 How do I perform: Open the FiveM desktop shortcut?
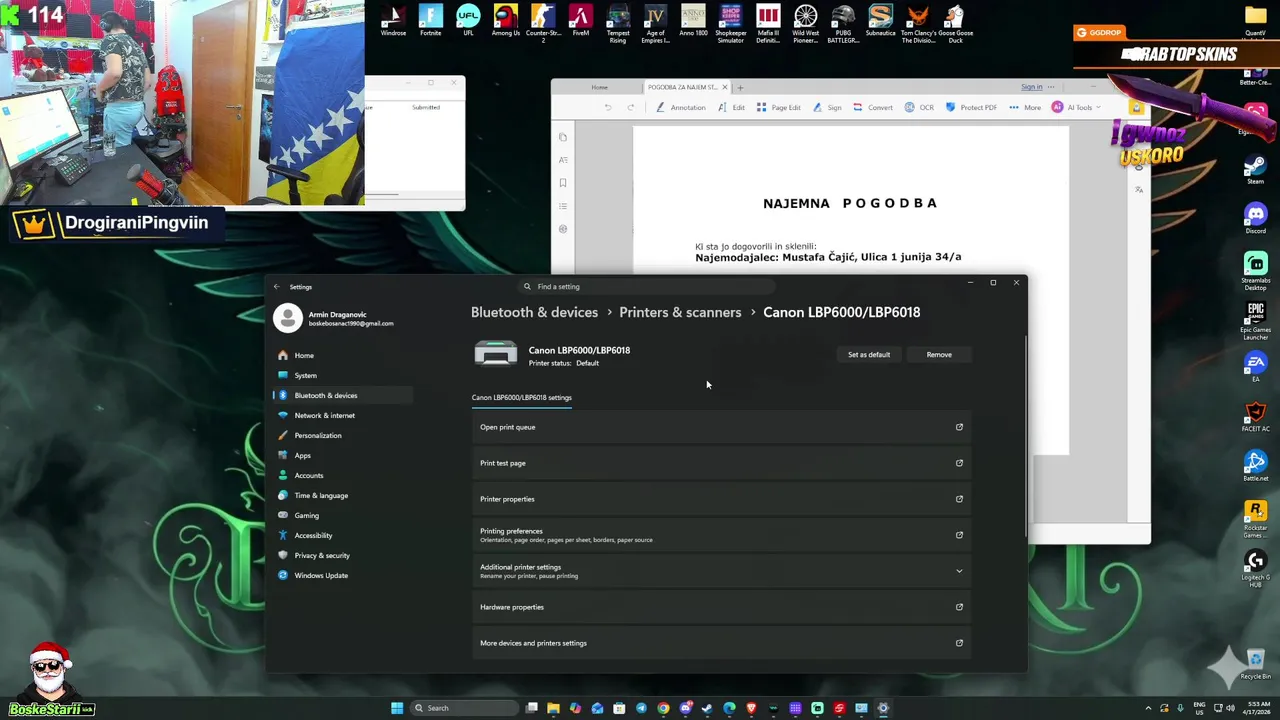580,21
